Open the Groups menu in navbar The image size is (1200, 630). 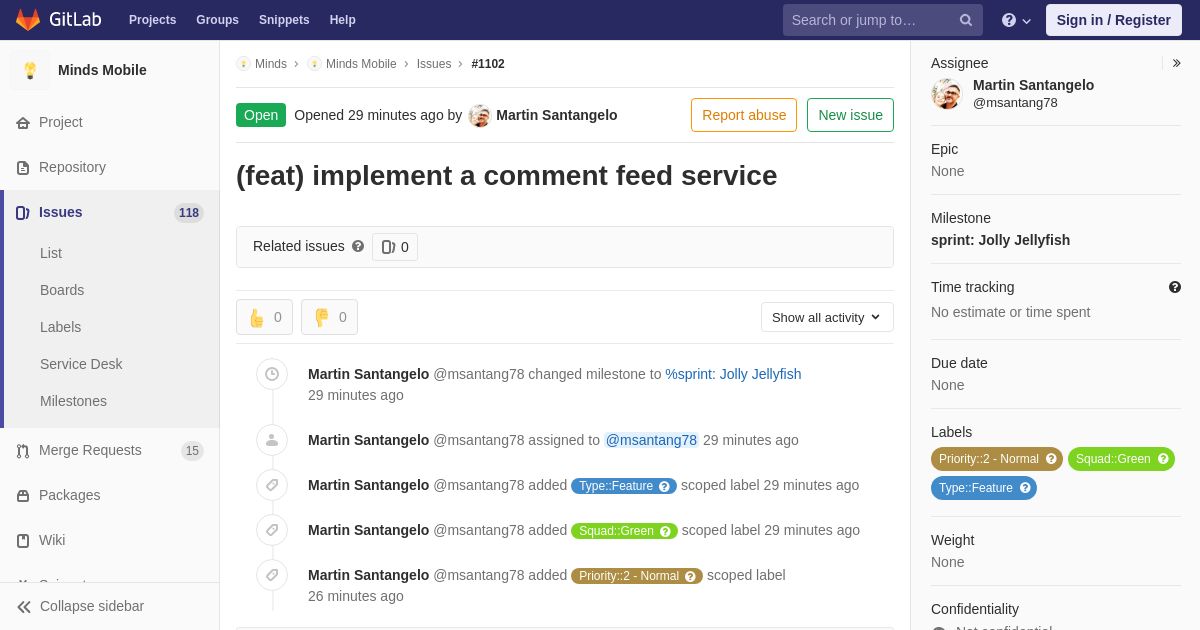(217, 20)
